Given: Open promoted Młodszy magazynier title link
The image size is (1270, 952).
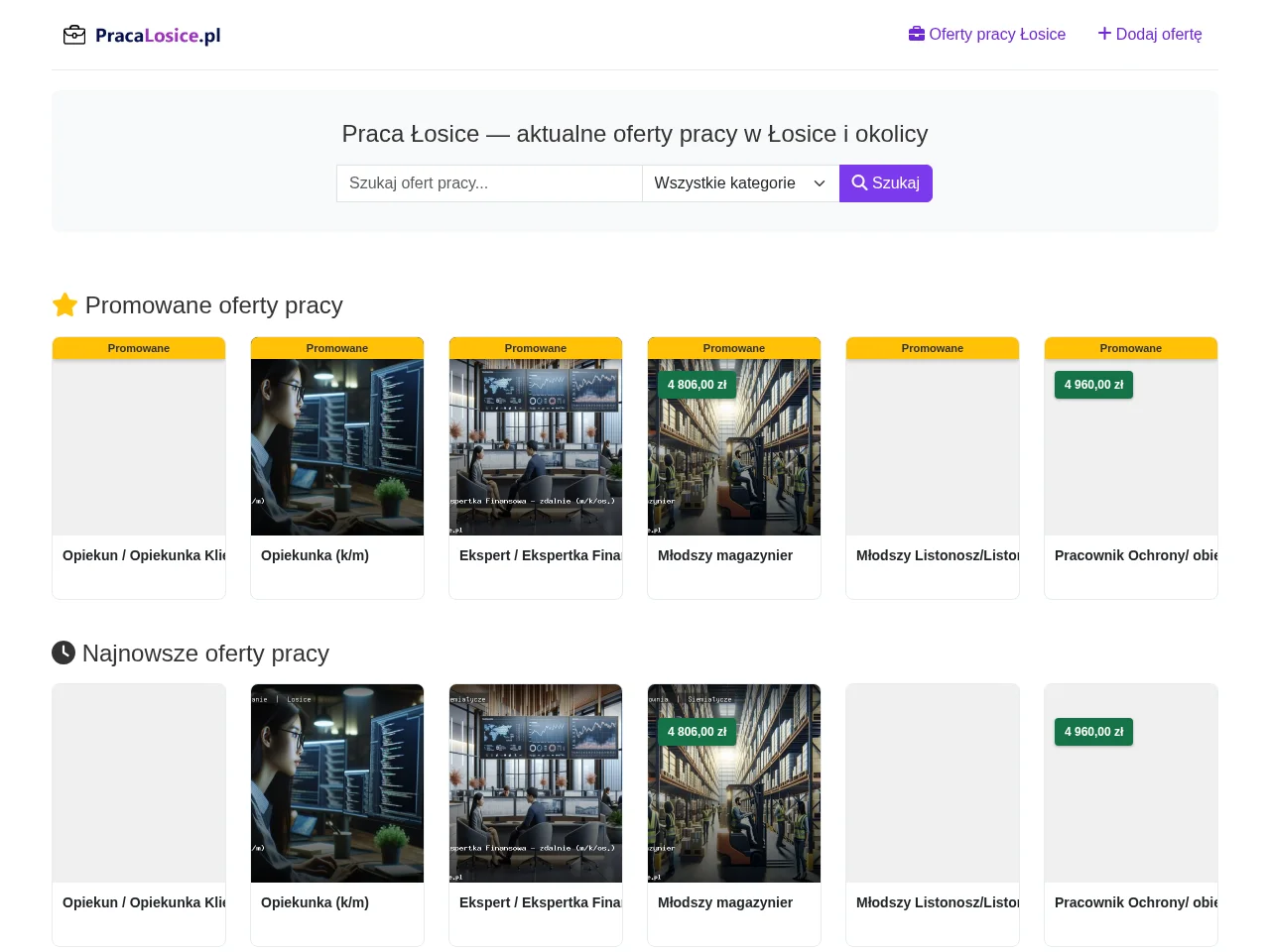Looking at the screenshot, I should point(725,555).
